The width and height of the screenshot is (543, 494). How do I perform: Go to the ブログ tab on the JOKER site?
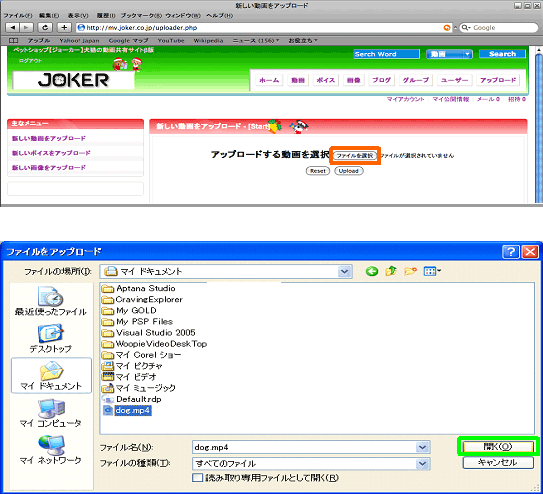(x=381, y=80)
